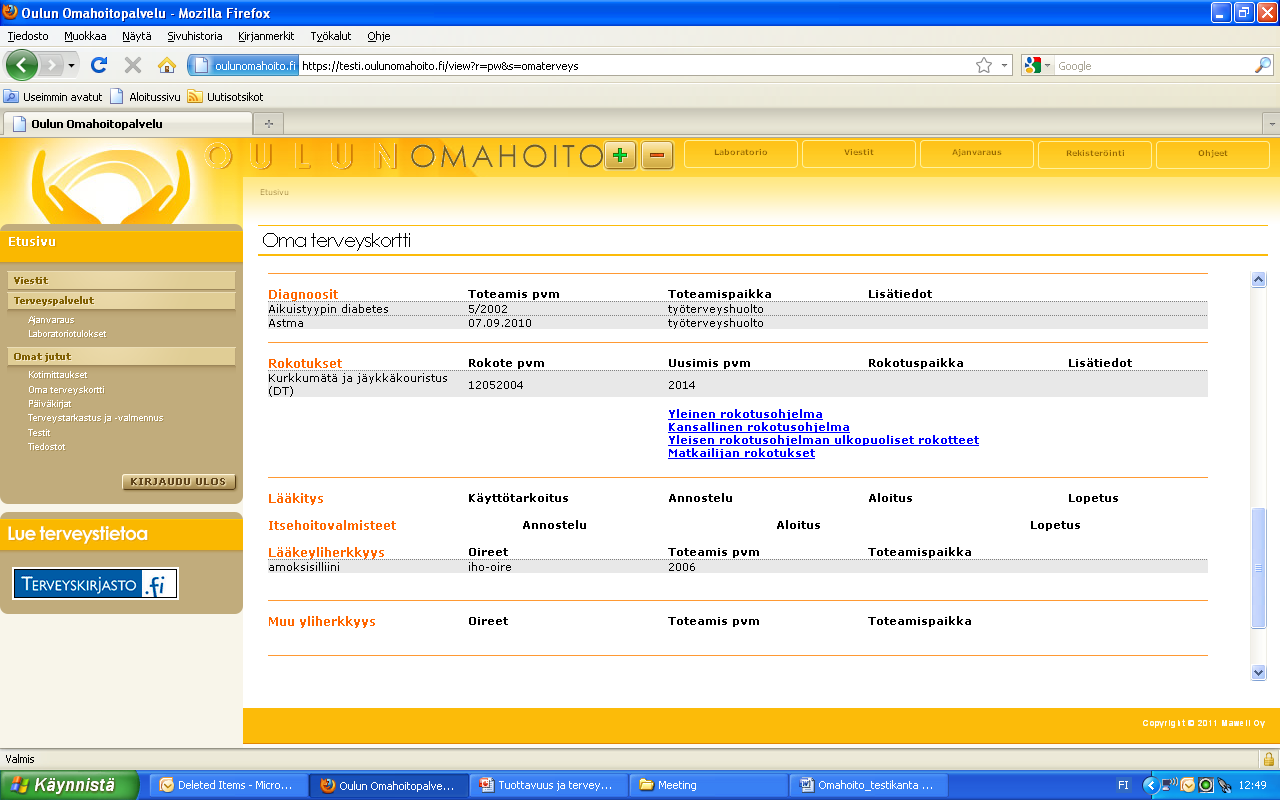Reload the page with the refresh icon

click(98, 65)
